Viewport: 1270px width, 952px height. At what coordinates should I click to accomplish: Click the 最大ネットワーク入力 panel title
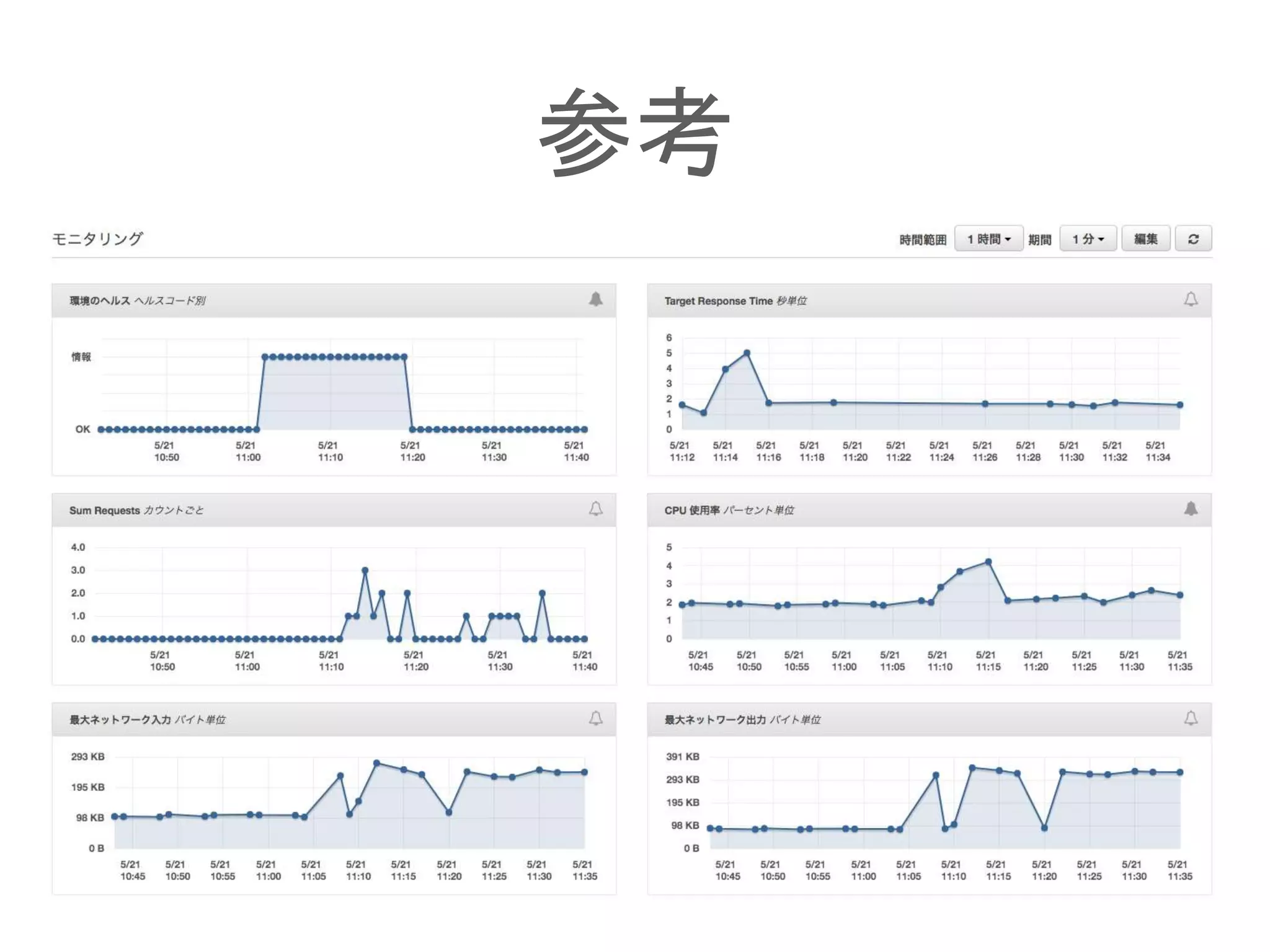coord(120,720)
